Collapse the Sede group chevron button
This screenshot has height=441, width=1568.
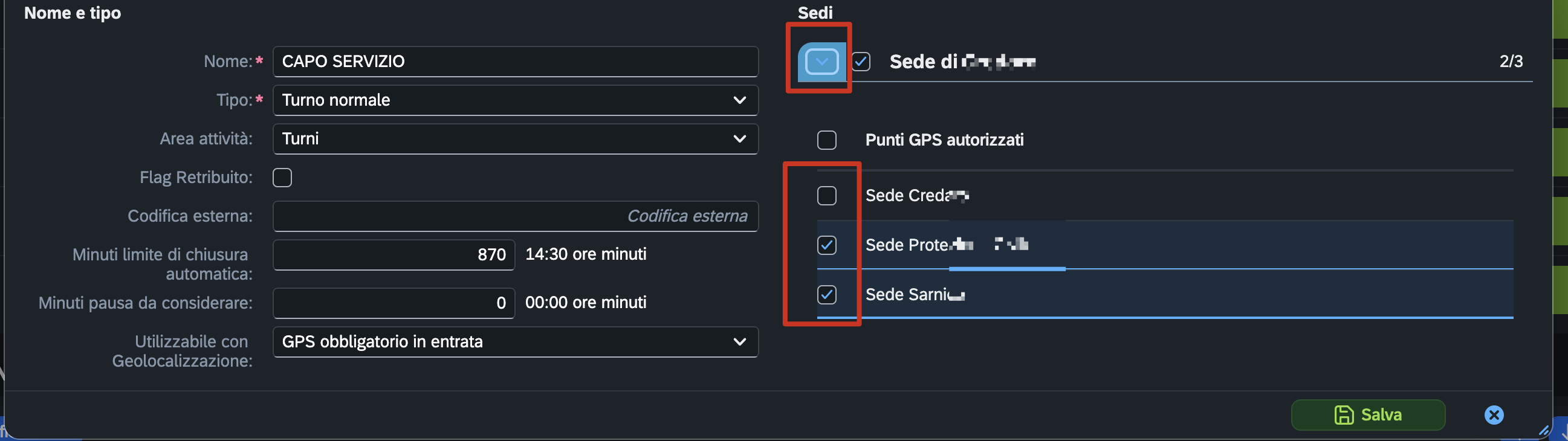tap(821, 62)
